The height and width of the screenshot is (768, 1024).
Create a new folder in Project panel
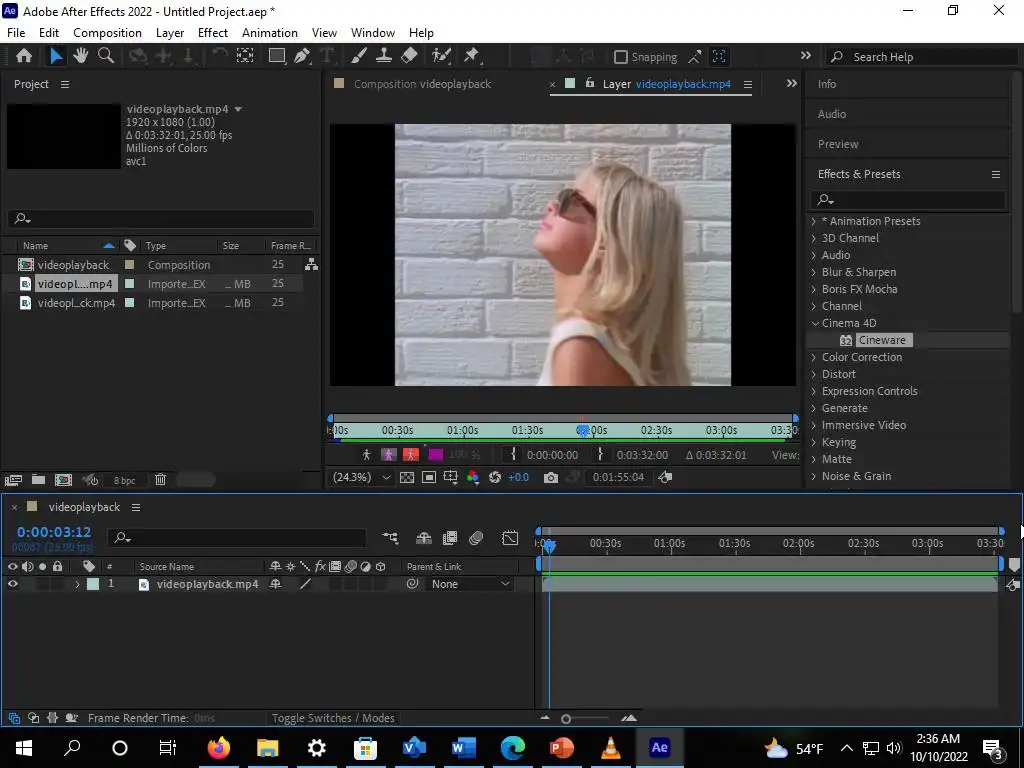point(39,480)
